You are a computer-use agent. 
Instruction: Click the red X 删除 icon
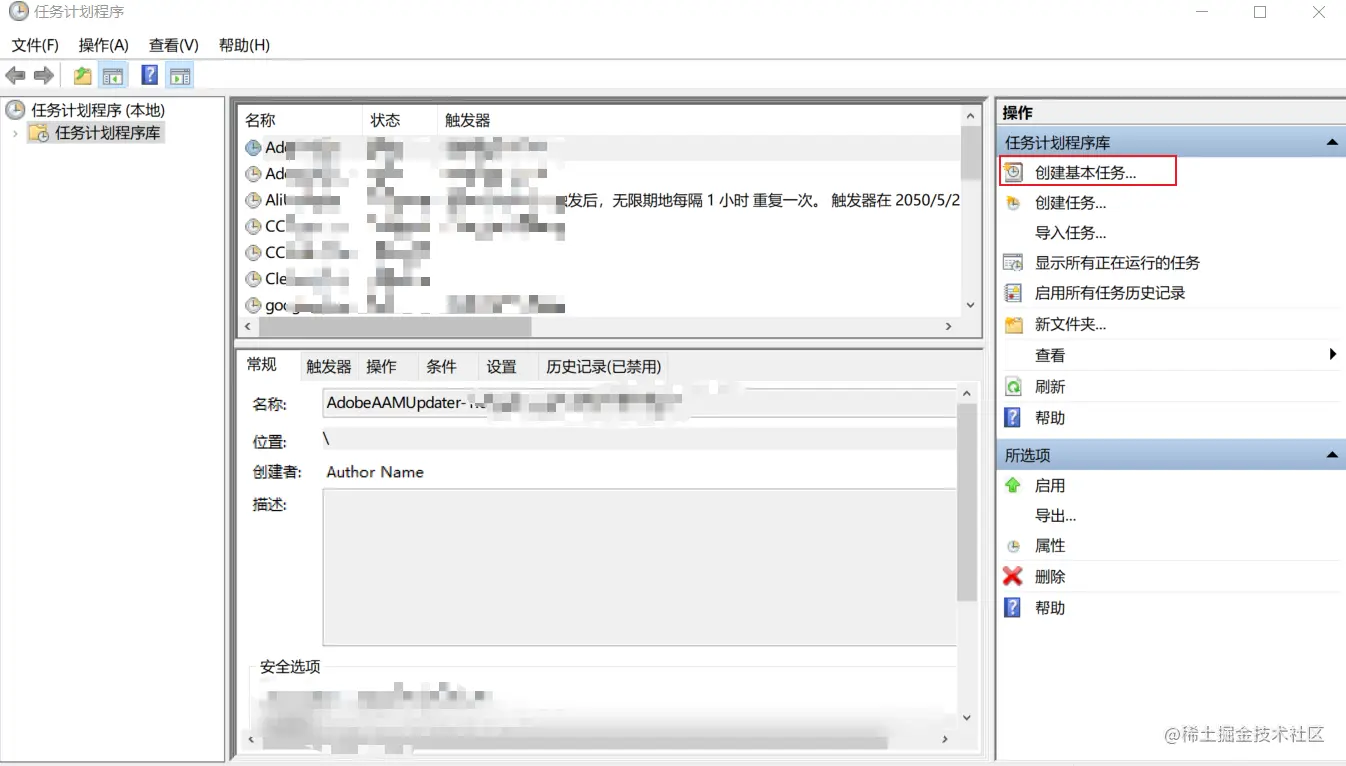(1013, 576)
